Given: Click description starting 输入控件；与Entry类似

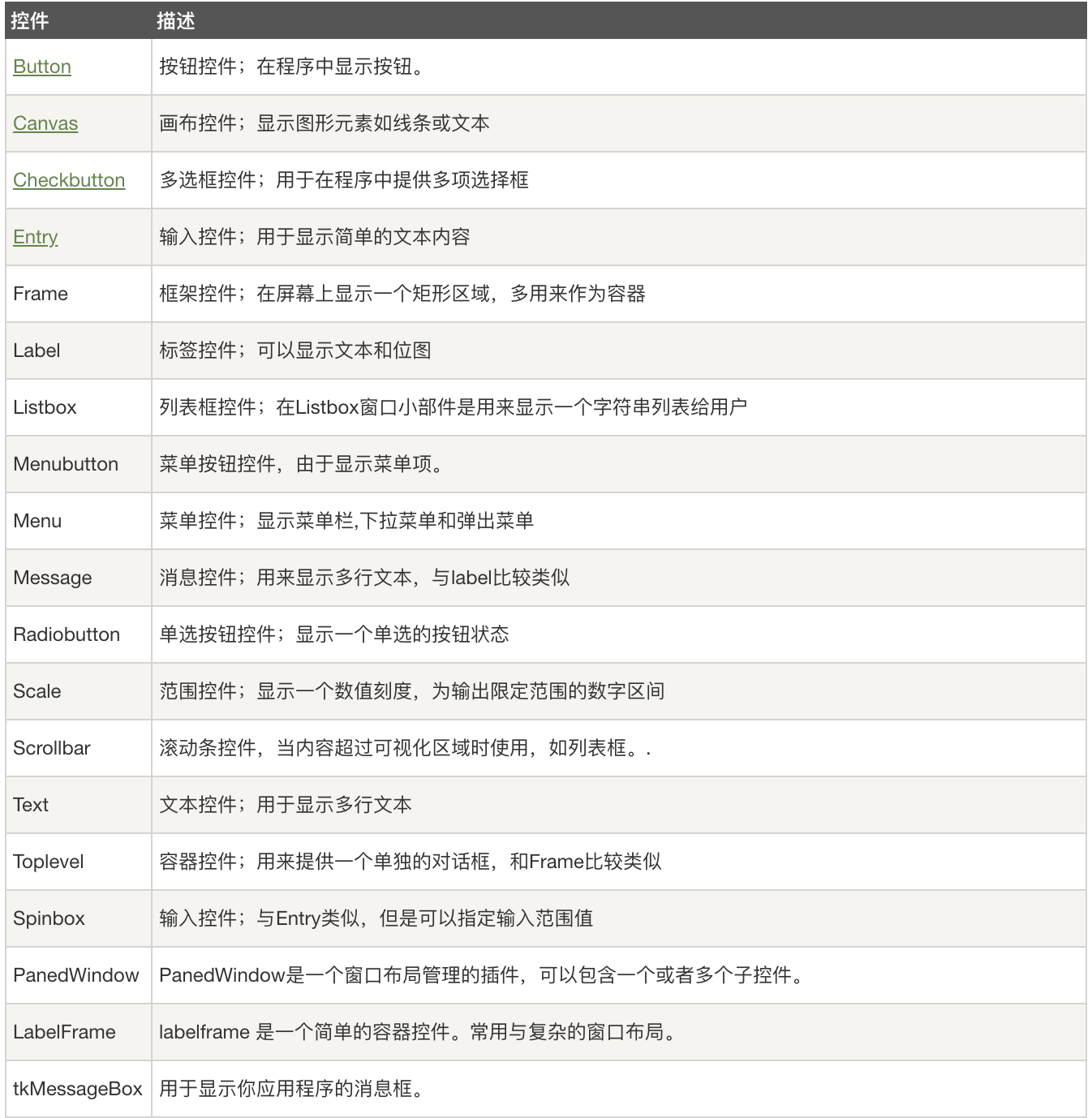Looking at the screenshot, I should coord(376,918).
